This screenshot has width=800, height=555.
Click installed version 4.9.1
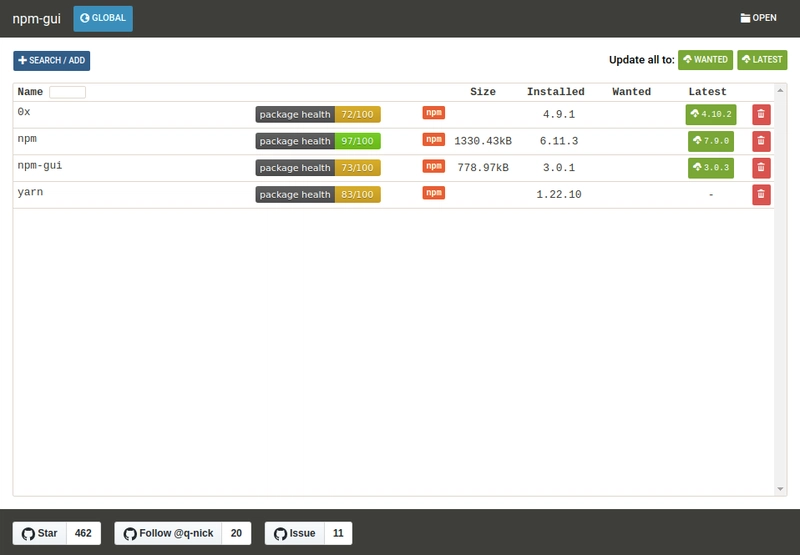pos(559,114)
